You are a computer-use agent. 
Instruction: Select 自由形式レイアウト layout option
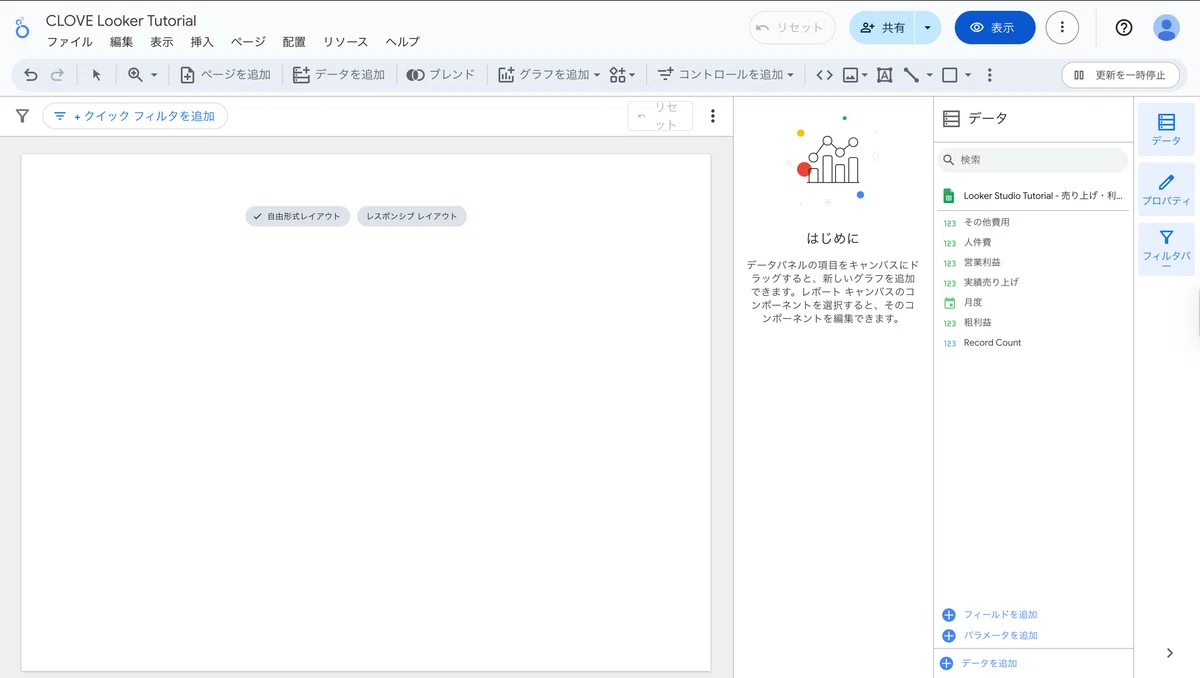pos(298,216)
